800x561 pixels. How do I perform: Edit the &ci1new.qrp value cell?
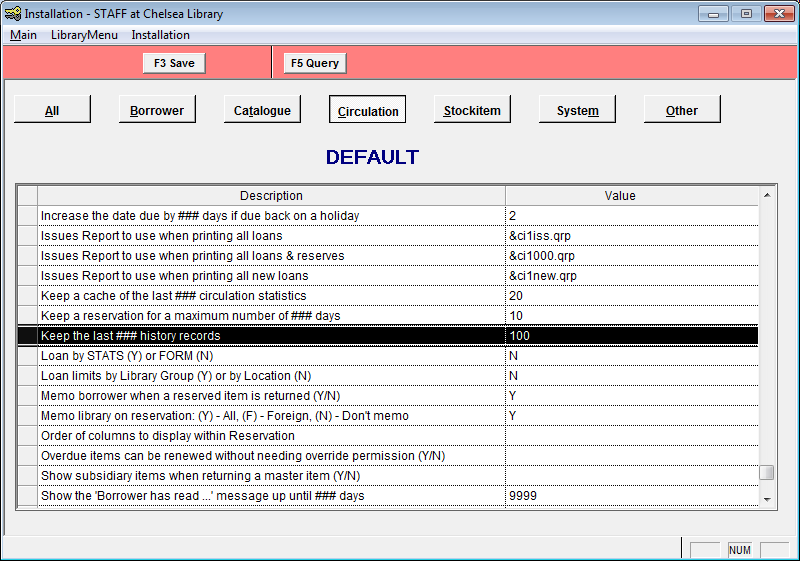point(632,276)
